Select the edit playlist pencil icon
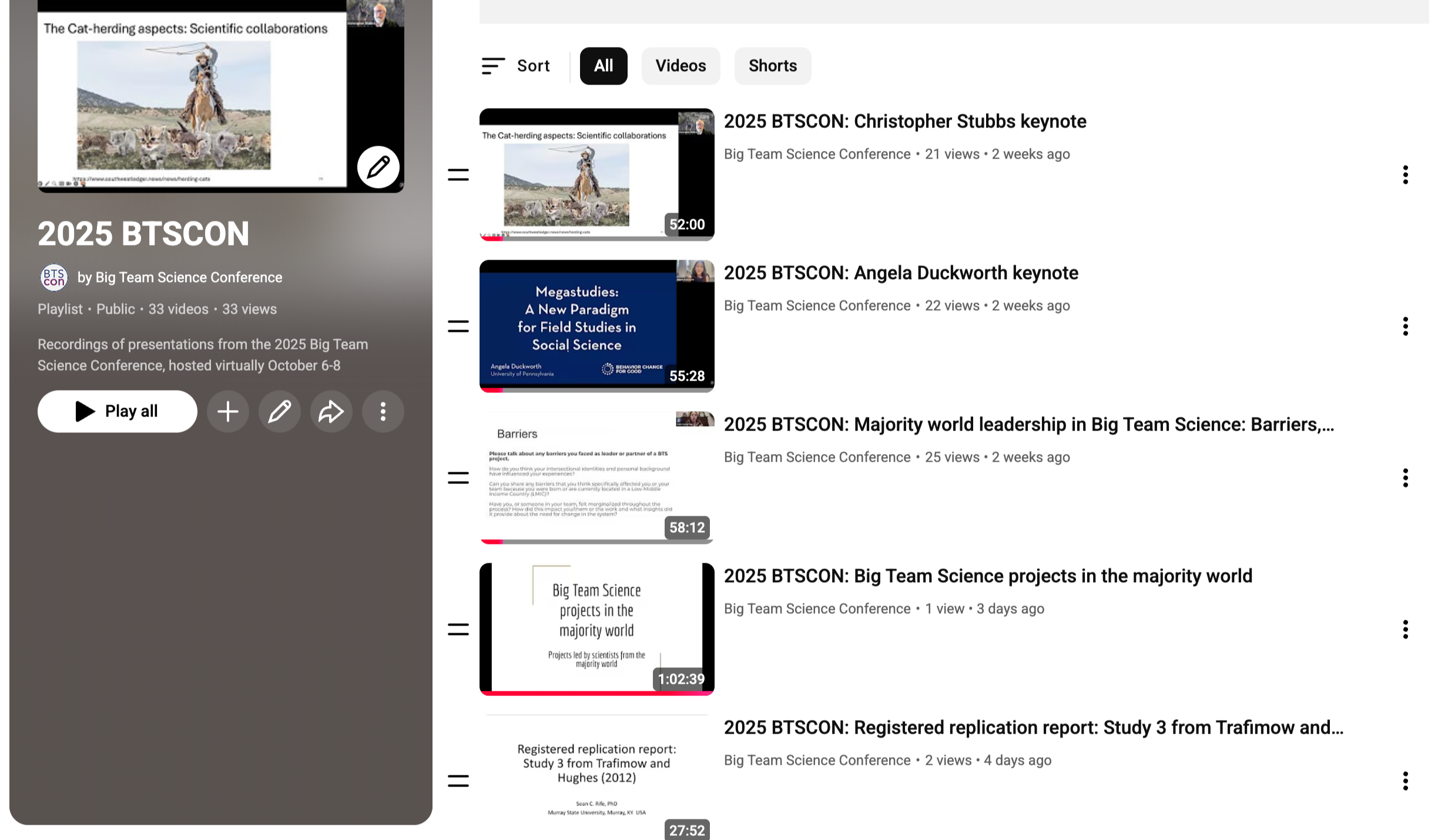The height and width of the screenshot is (840, 1438). [x=279, y=411]
